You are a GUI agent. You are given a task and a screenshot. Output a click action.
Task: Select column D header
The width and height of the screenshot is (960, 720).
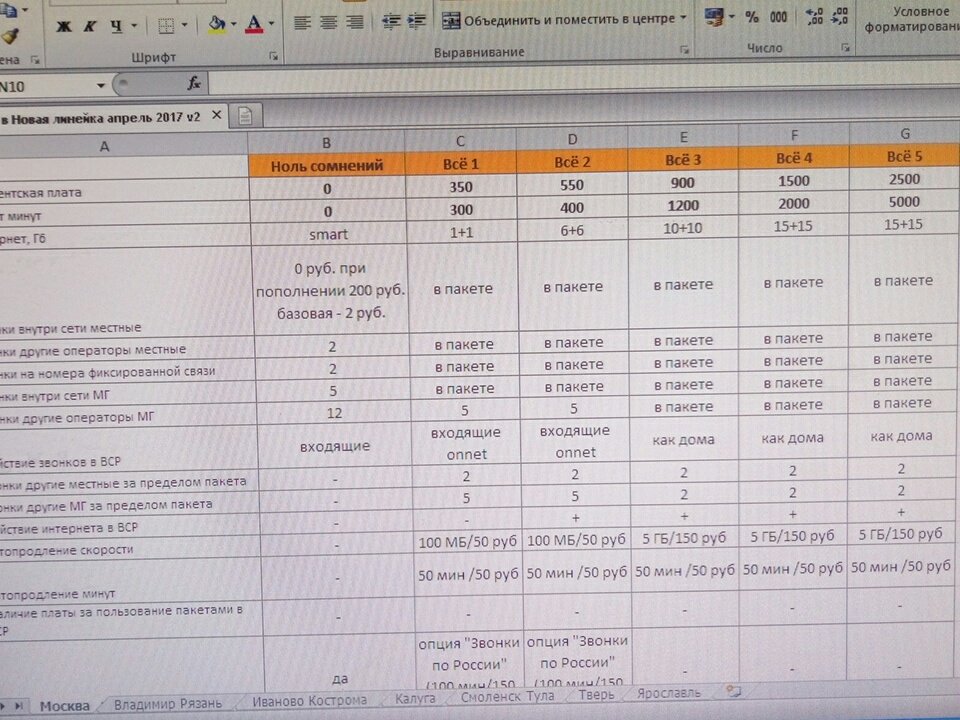pyautogui.click(x=572, y=139)
